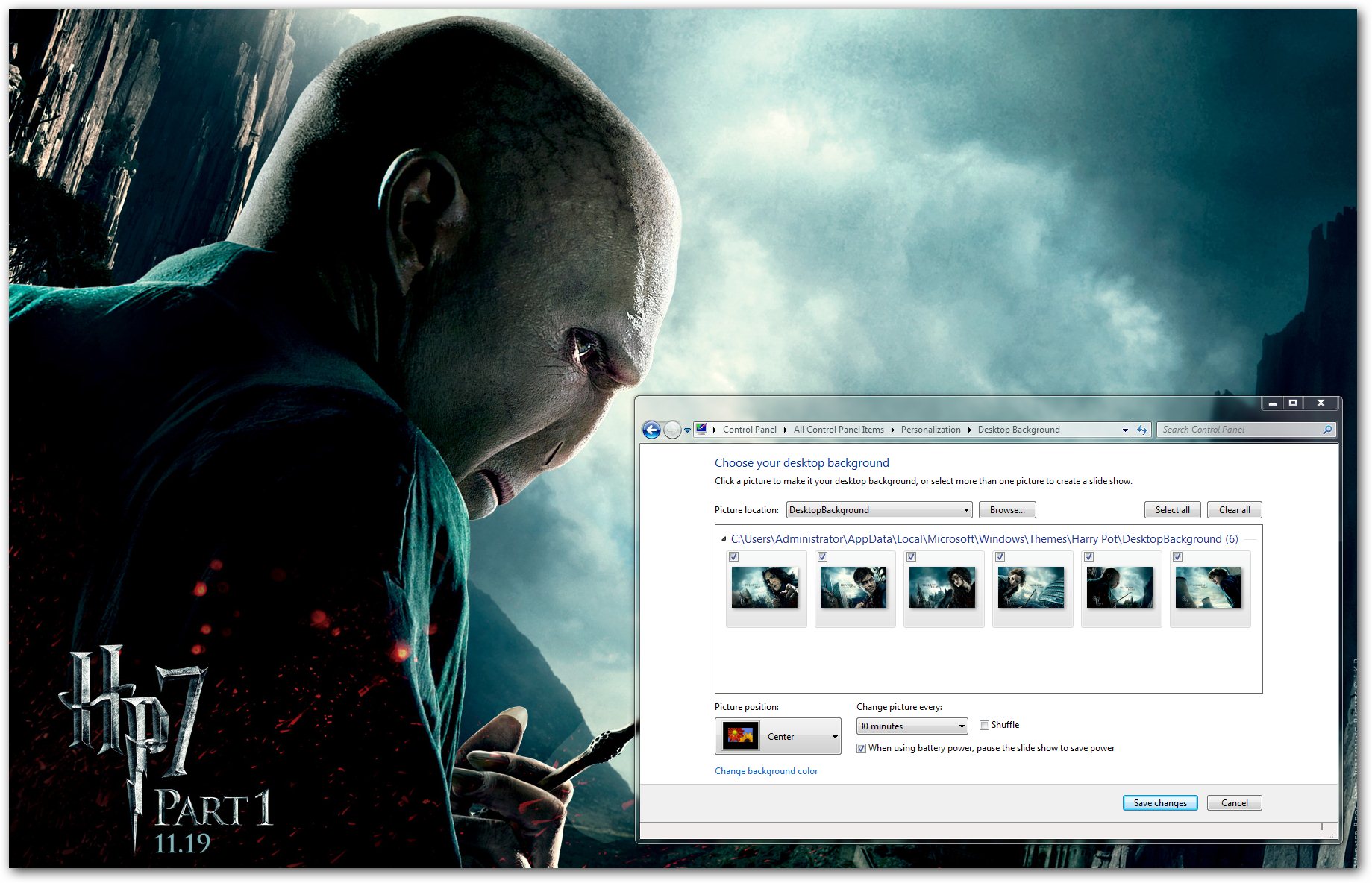
Task: Click the Select all button
Action: point(1172,510)
